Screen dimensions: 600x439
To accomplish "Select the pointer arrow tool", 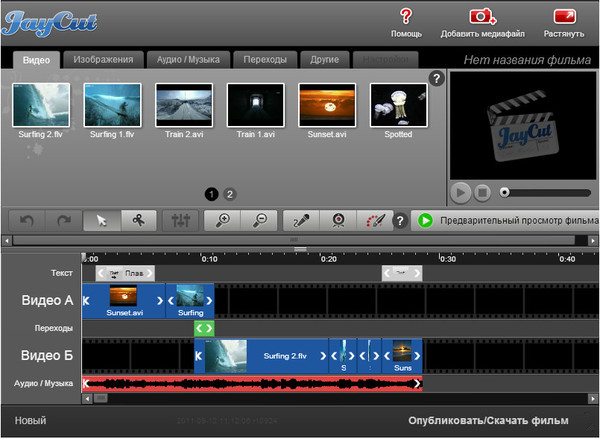I will pyautogui.click(x=102, y=220).
